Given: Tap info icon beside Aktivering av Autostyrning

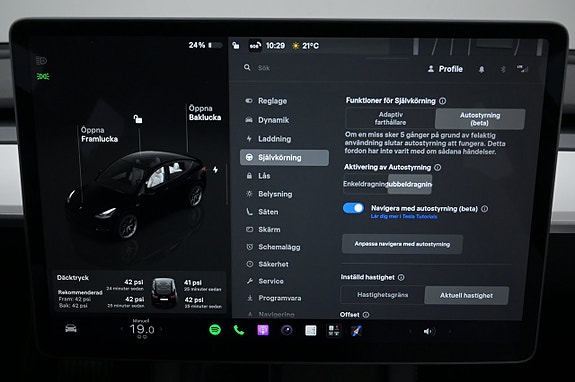Looking at the screenshot, I should 437,168.
